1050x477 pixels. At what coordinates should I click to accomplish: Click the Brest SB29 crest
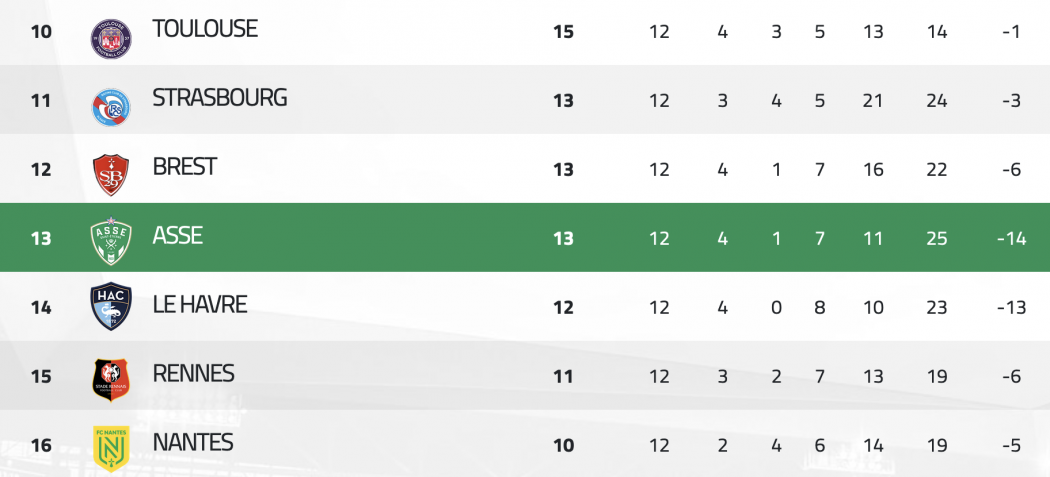111,175
